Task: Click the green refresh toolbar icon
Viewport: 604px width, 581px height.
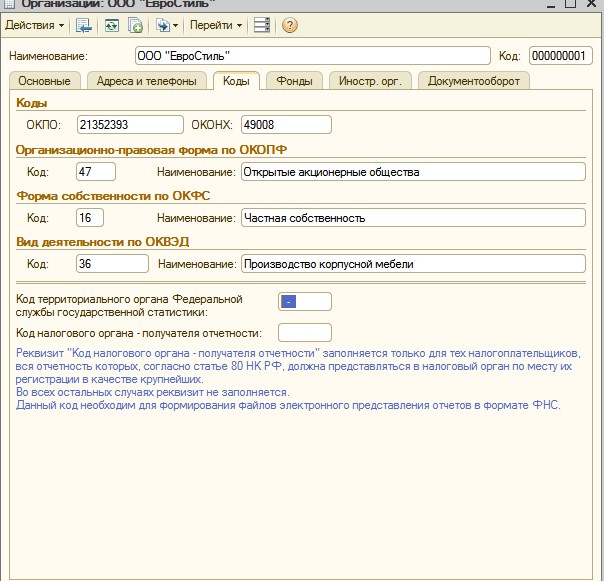Action: pos(112,25)
